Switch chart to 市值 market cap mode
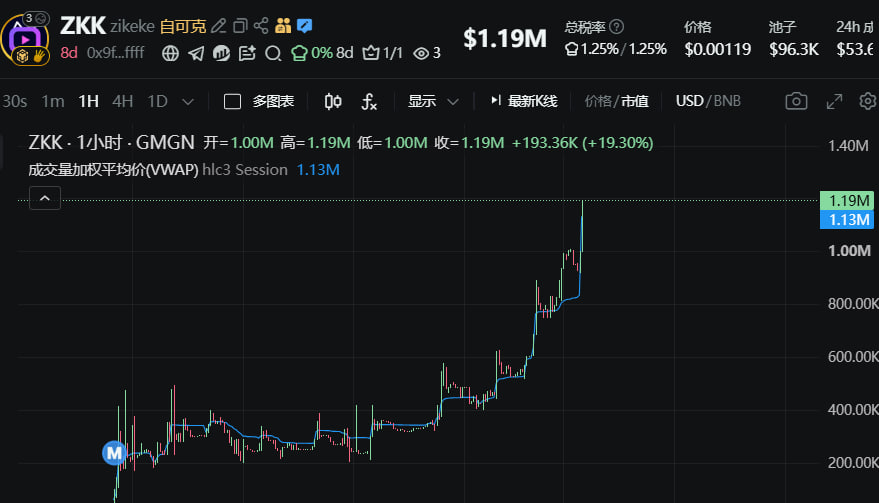879x503 pixels. [635, 101]
